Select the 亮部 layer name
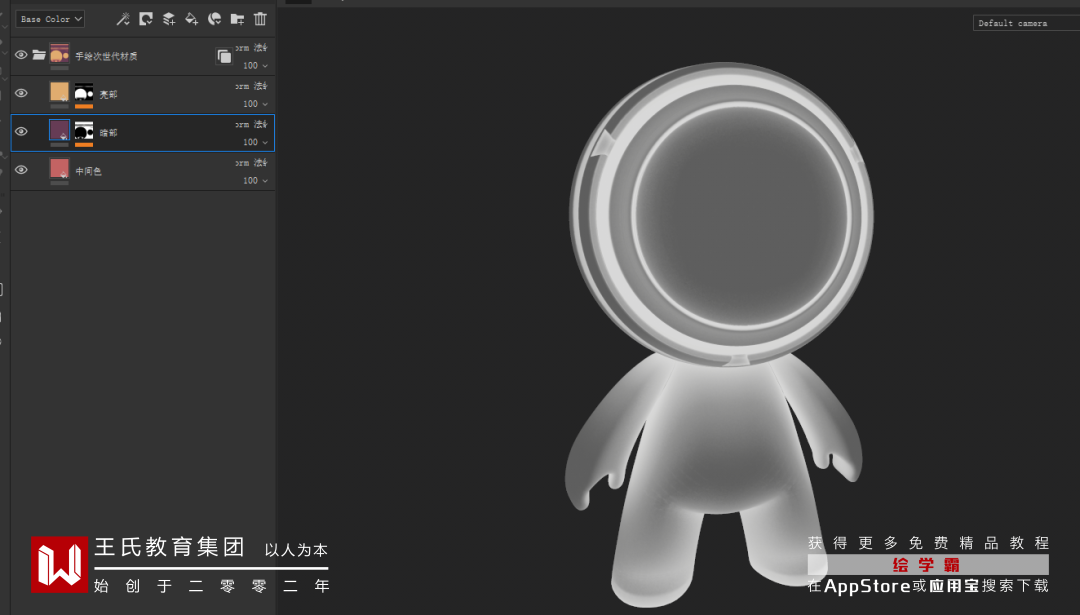 [x=108, y=94]
